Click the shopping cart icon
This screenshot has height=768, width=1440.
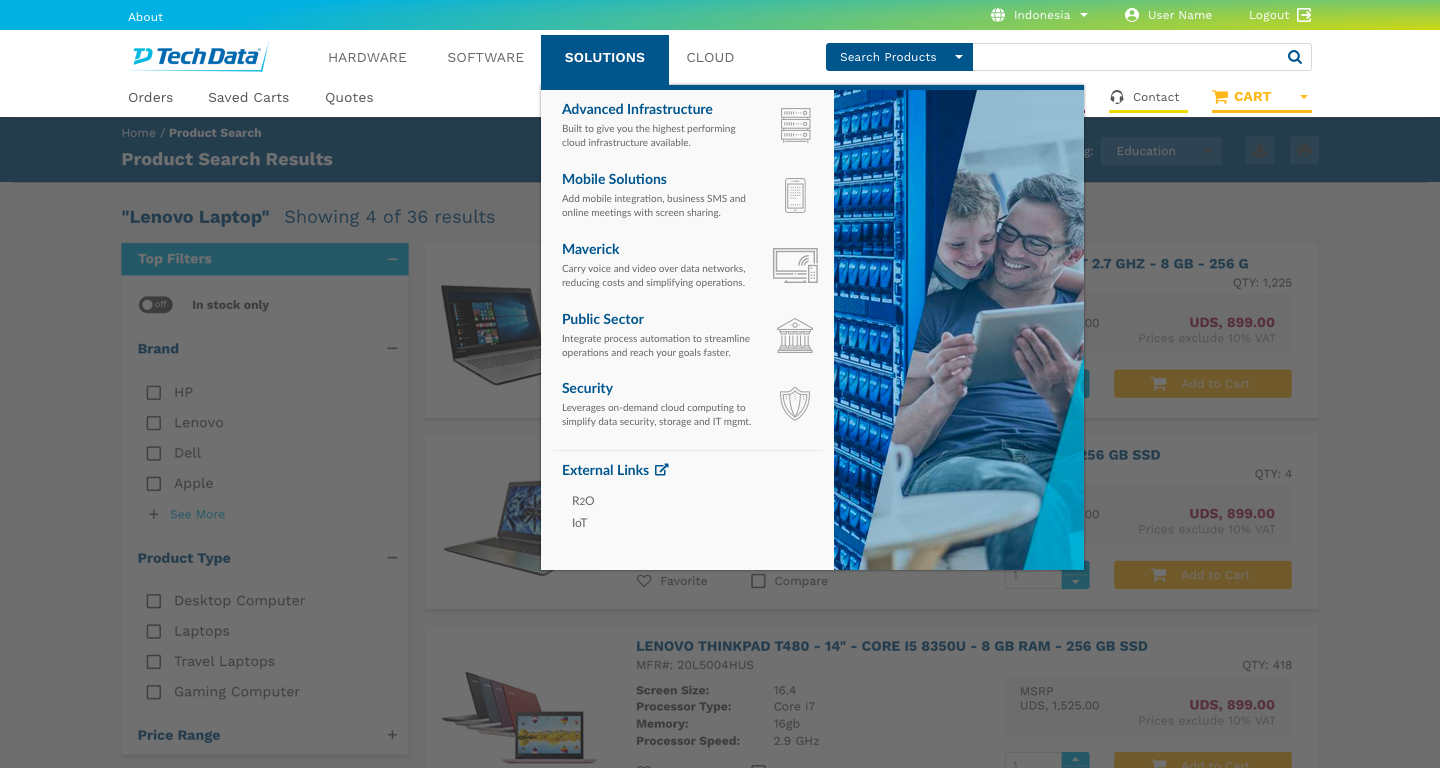[1220, 97]
